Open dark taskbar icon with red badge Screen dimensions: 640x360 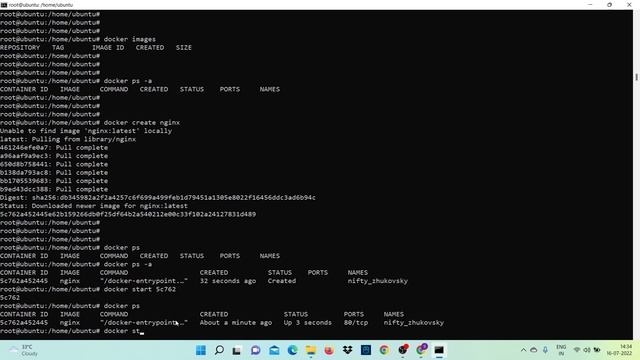[403, 350]
